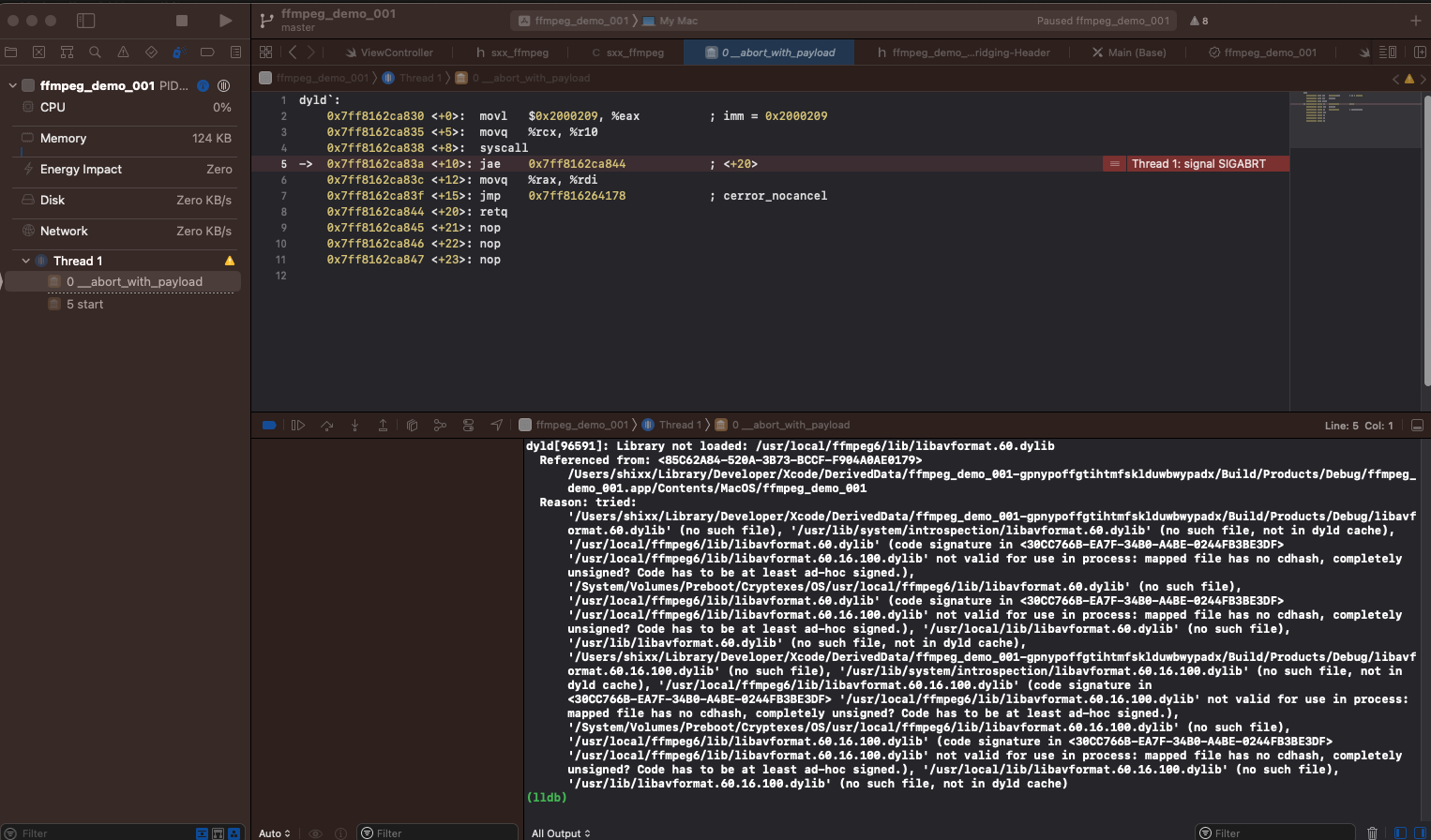Image resolution: width=1431 pixels, height=840 pixels.
Task: Open the Symbol navigator
Action: tap(67, 52)
